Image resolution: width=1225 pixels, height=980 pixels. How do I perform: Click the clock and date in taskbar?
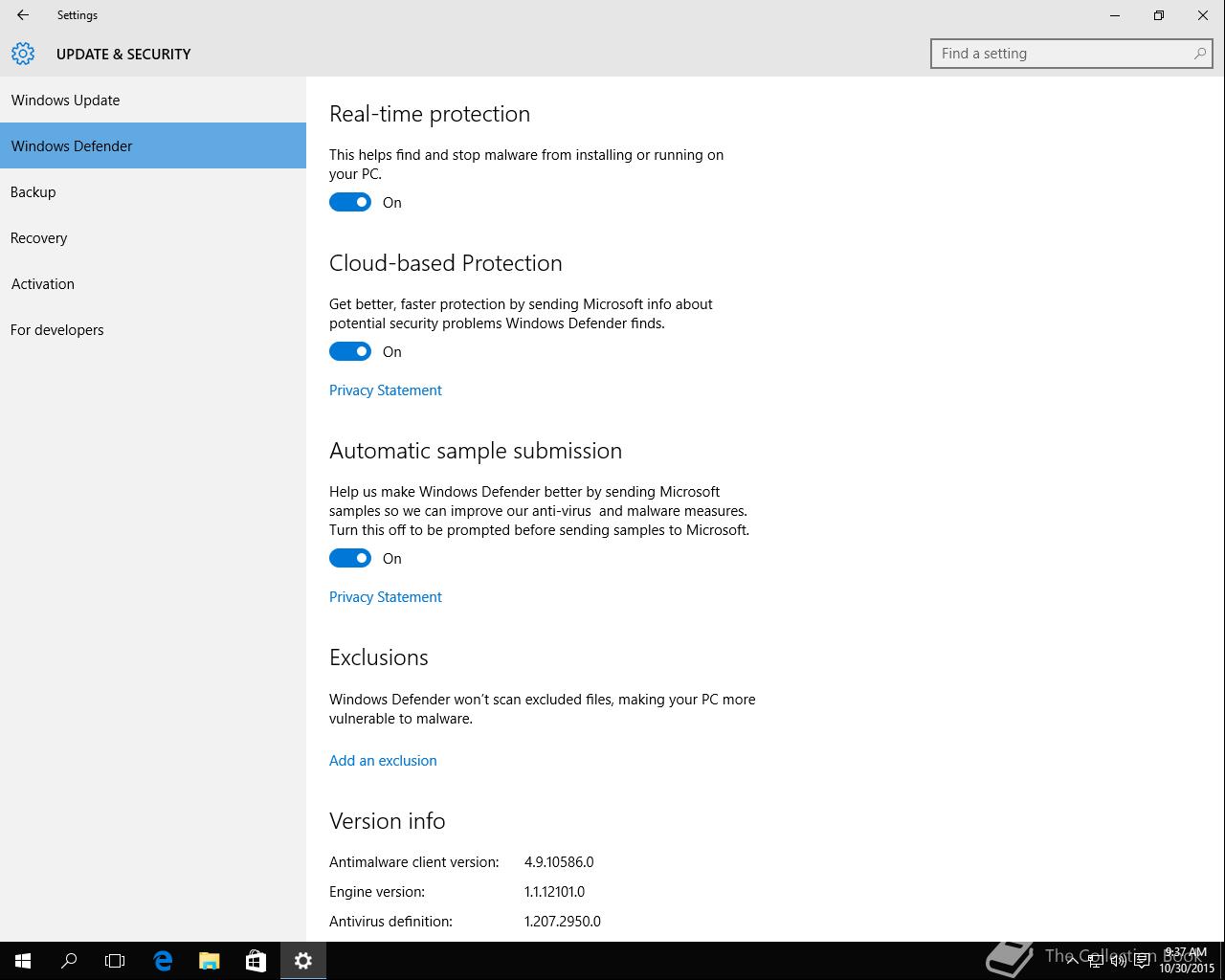coord(1187,961)
